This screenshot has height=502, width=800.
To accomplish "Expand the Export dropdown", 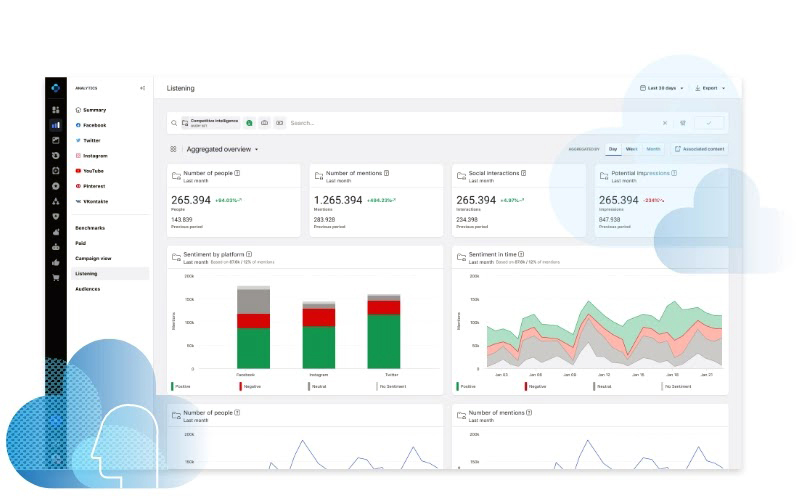I will click(x=709, y=88).
